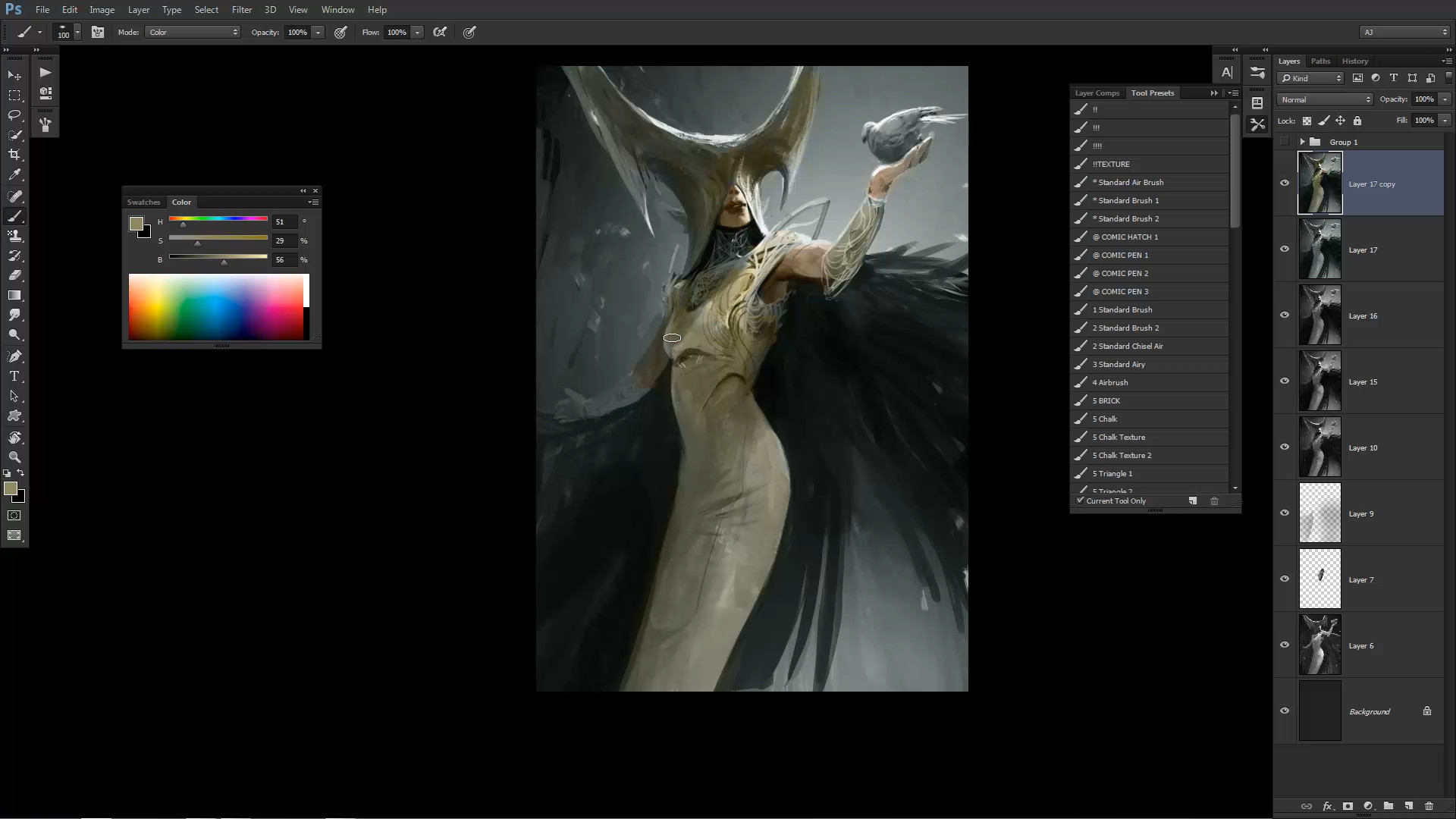Open the Filter menu
The width and height of the screenshot is (1456, 819).
pyautogui.click(x=241, y=10)
